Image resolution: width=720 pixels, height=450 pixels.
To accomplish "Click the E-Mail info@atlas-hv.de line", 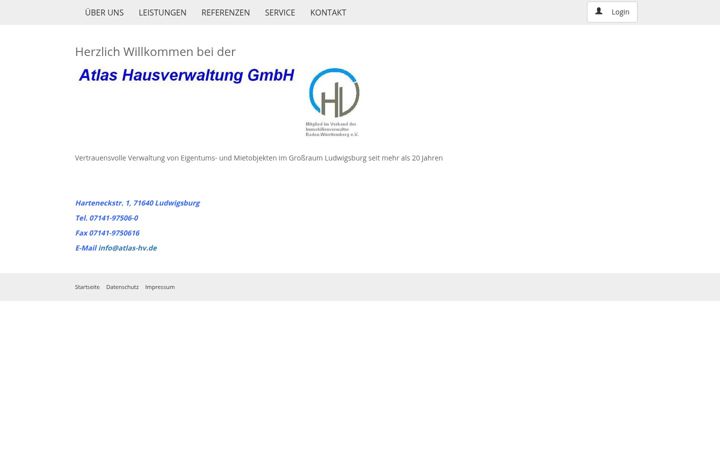I will pyautogui.click(x=116, y=248).
